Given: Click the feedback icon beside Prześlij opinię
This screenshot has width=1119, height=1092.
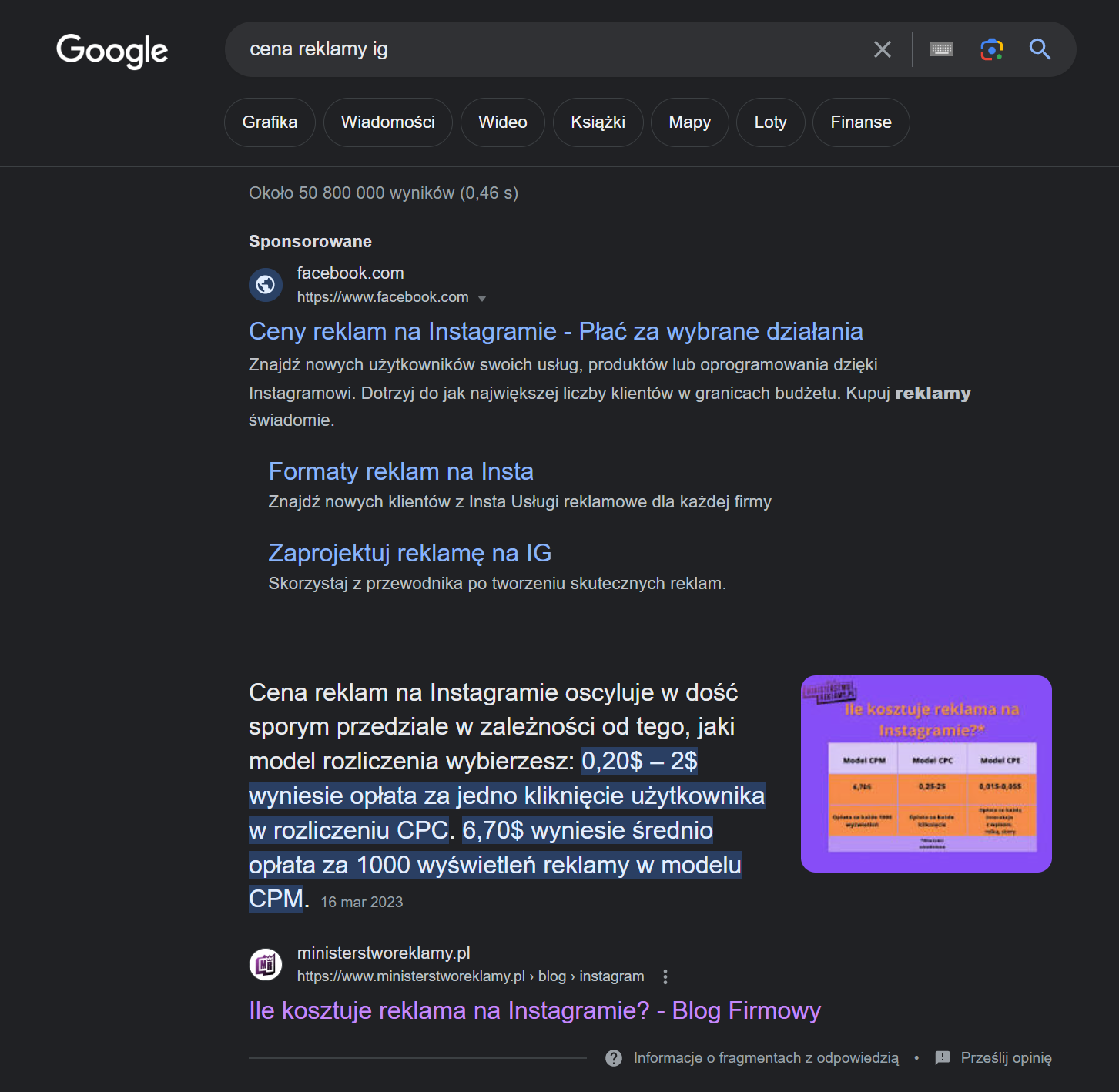Looking at the screenshot, I should (943, 1058).
